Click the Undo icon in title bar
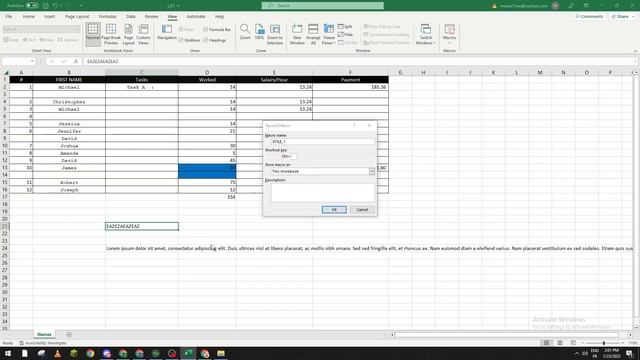 tap(55, 6)
